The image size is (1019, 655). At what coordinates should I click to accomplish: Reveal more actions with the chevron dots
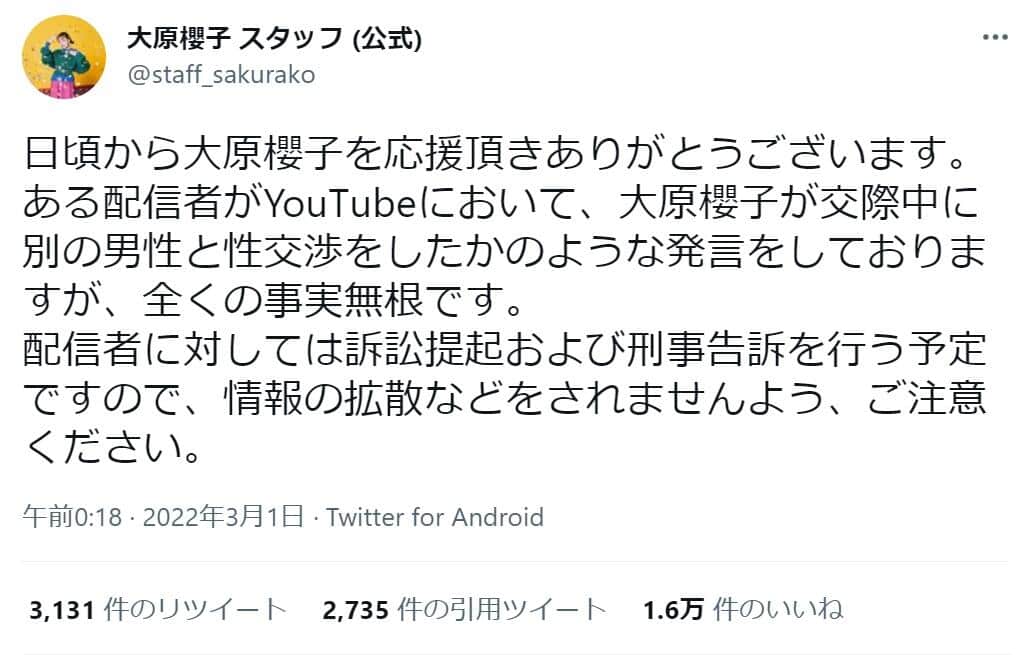(995, 37)
